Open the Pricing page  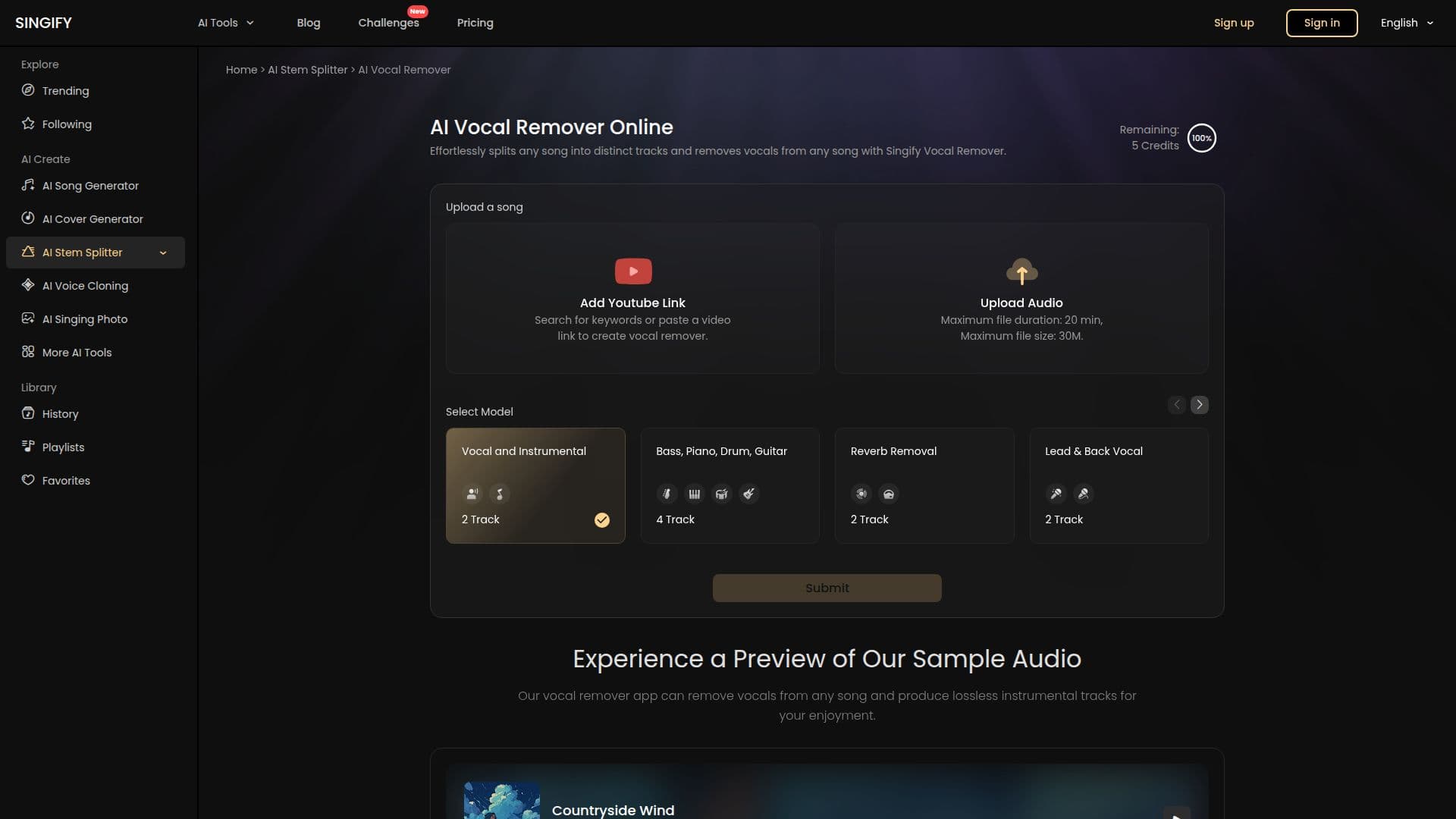[x=475, y=23]
